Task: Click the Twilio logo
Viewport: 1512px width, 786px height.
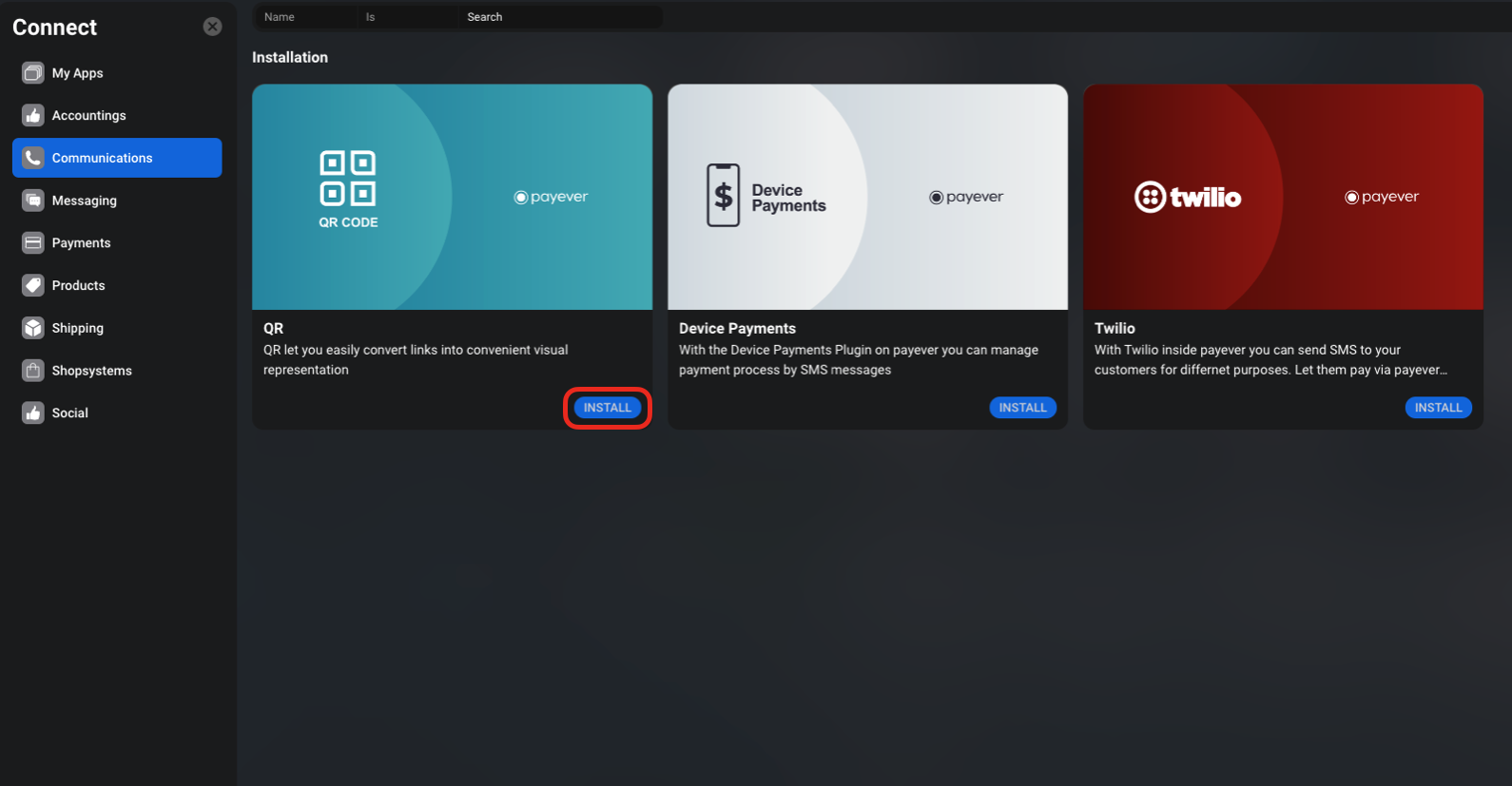Action: (x=1188, y=197)
